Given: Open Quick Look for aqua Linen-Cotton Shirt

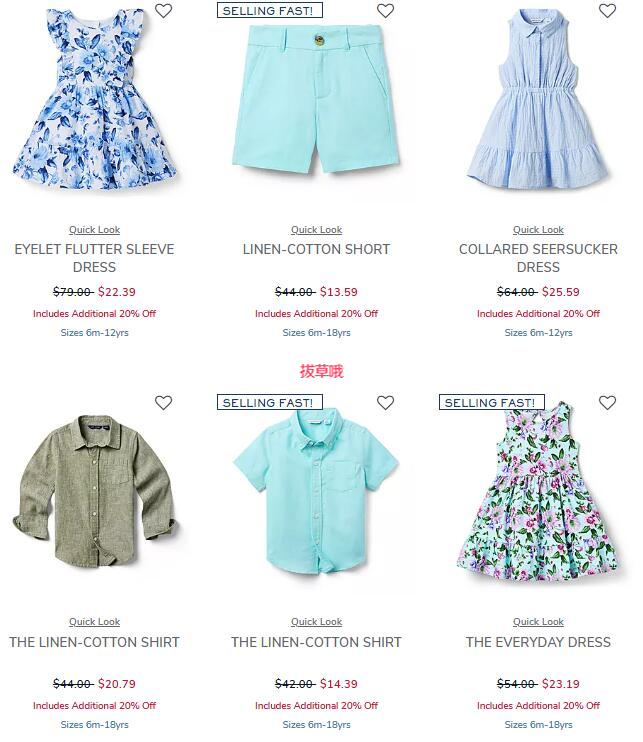Looking at the screenshot, I should [317, 621].
